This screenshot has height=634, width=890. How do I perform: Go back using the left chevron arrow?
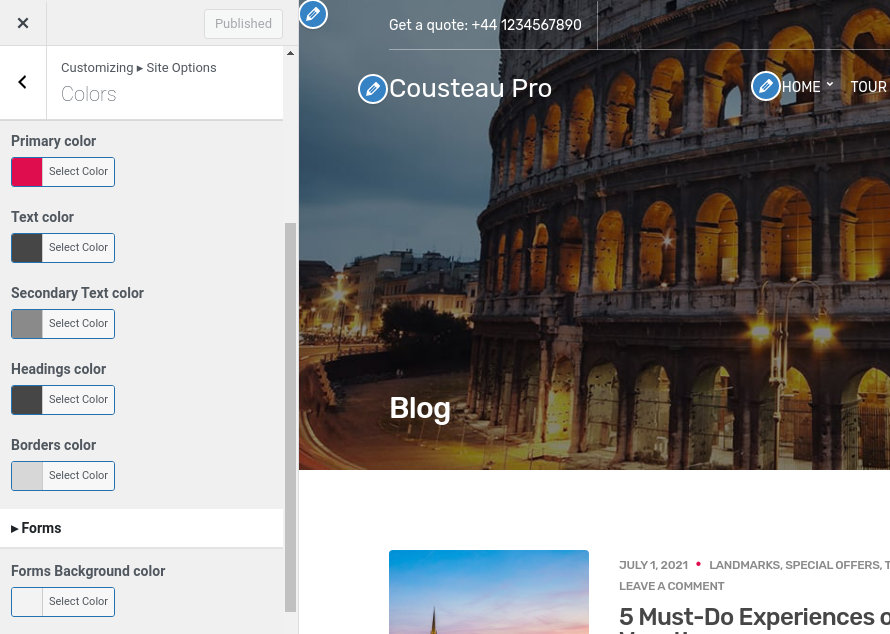[23, 82]
